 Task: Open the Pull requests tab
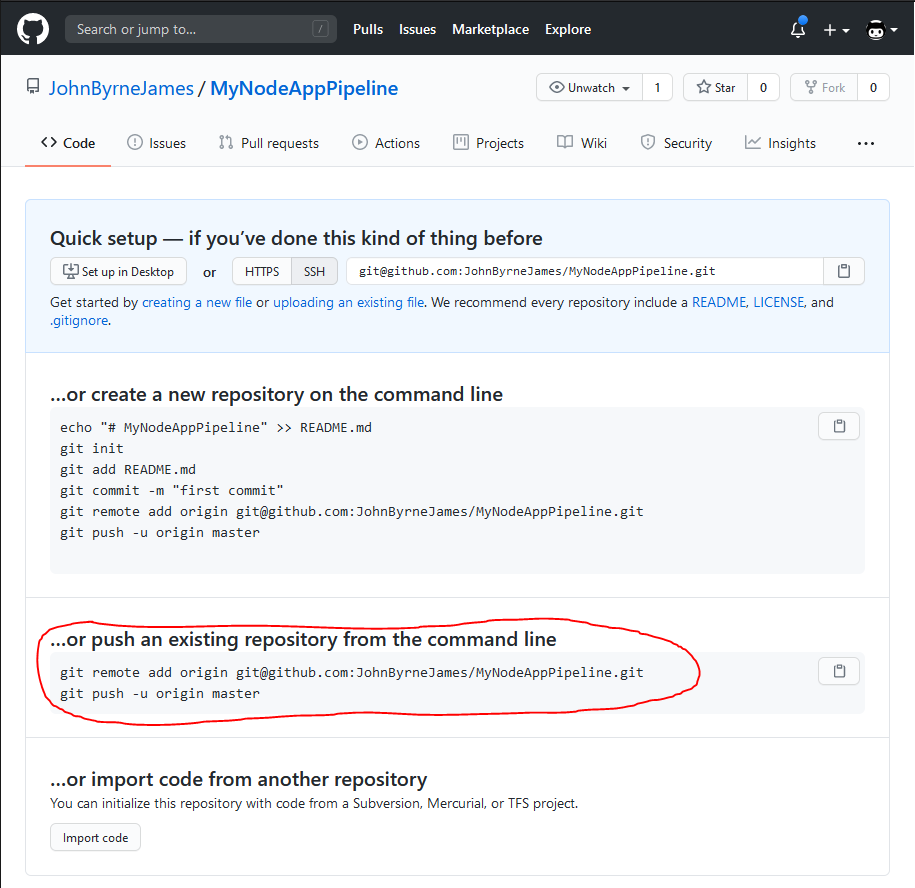(x=269, y=143)
